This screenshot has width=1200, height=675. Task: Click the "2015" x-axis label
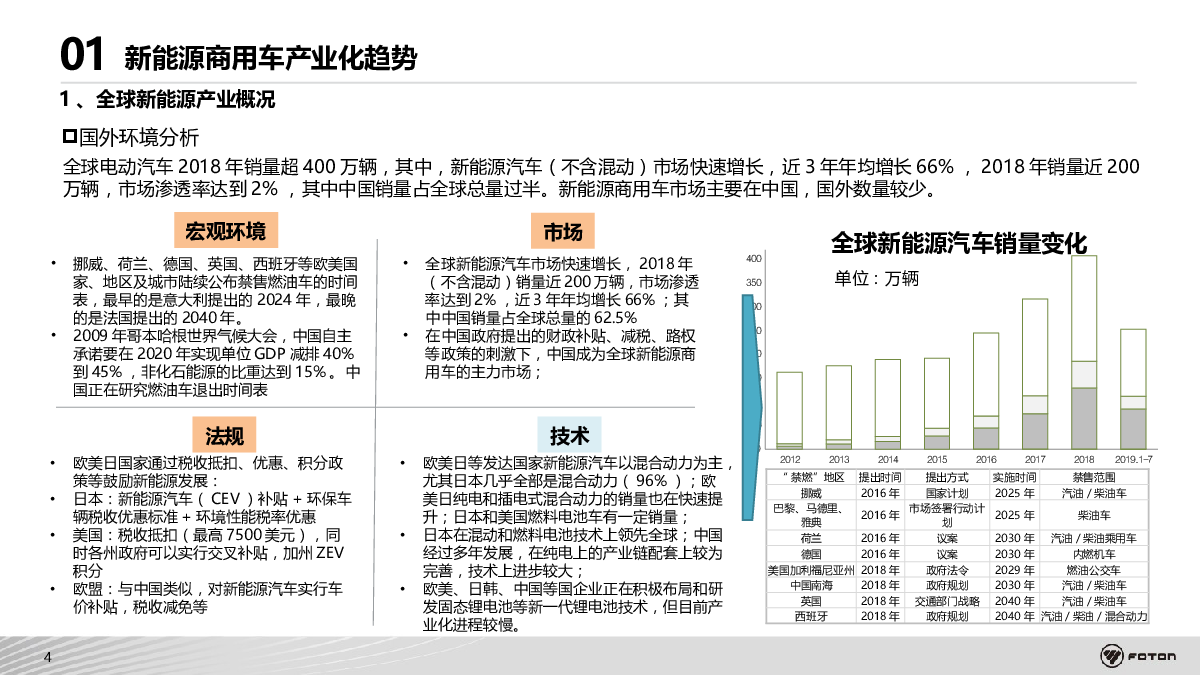pyautogui.click(x=937, y=458)
